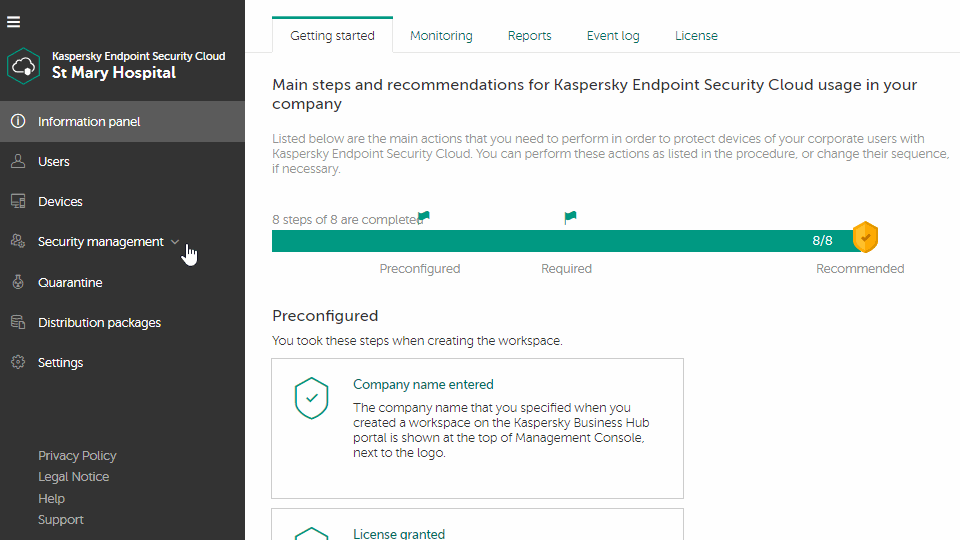
Task: Click the Kaspersky cloud logo icon
Action: 23,65
